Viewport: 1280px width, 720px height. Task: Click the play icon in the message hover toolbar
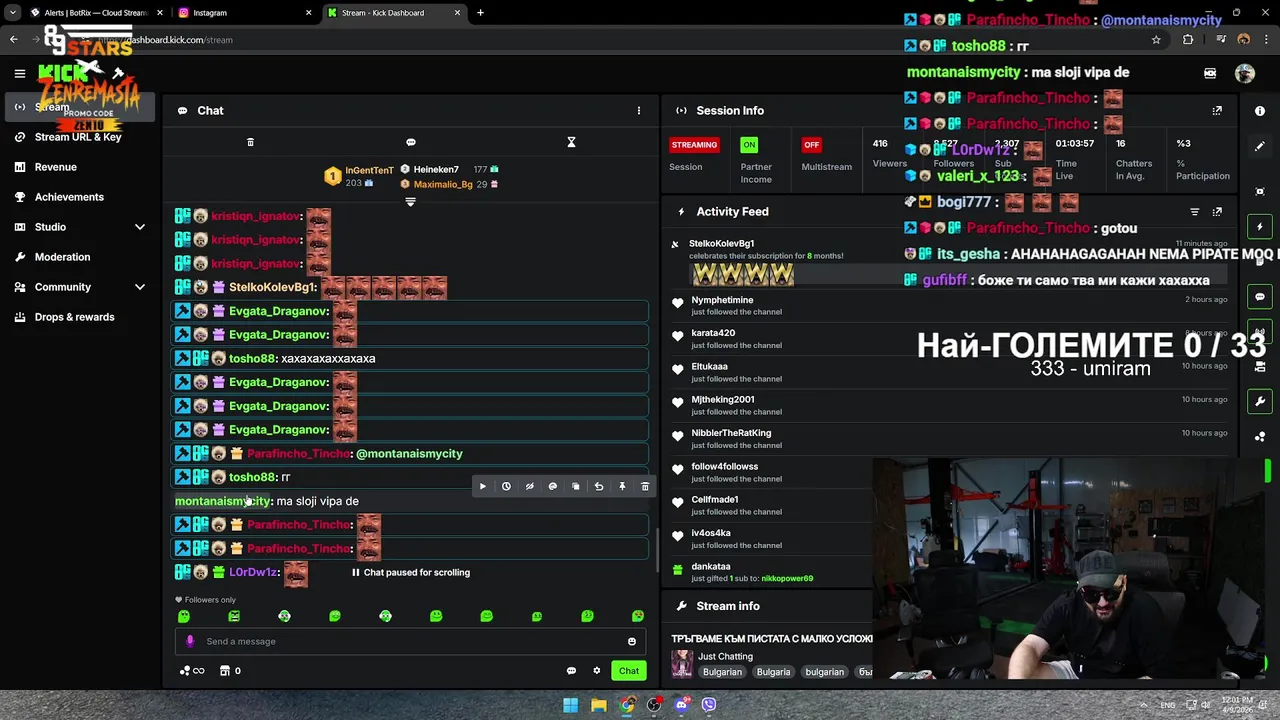(482, 486)
